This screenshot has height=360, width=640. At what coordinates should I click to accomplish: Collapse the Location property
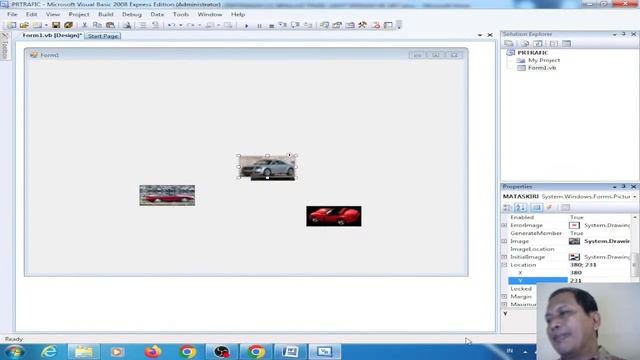(x=504, y=265)
